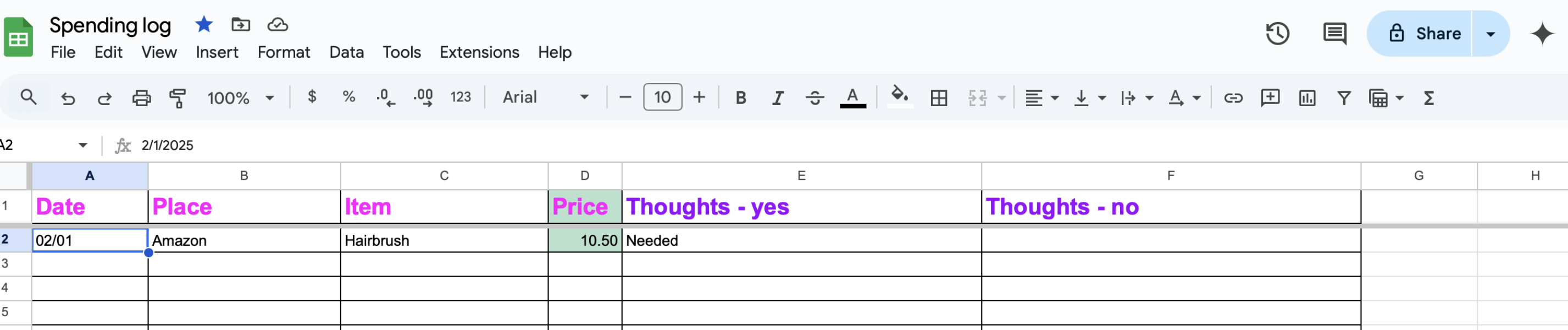Open version history clock icon
The image size is (1568, 330).
1277,34
